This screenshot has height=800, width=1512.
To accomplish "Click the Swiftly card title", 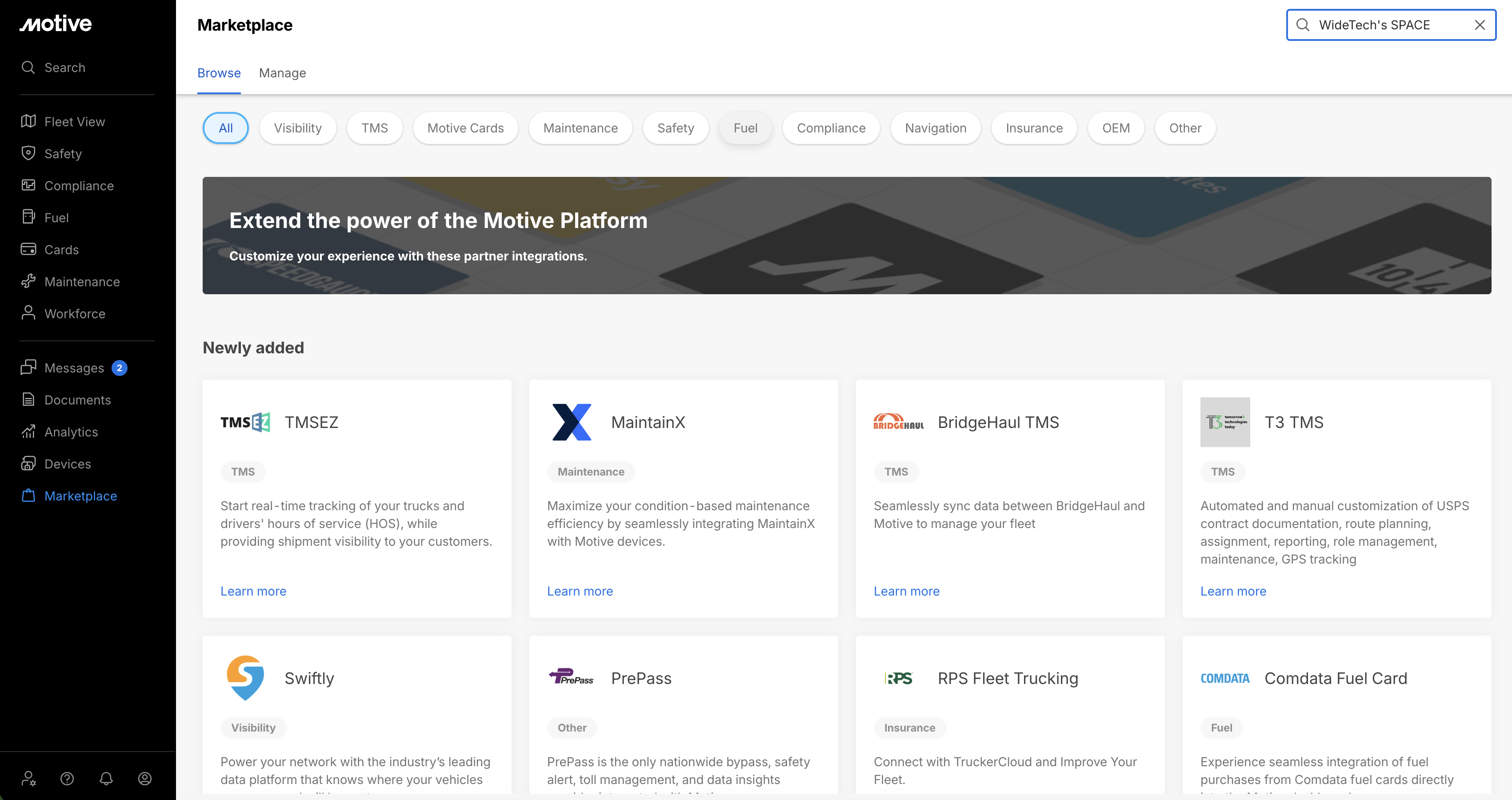I will (x=309, y=678).
